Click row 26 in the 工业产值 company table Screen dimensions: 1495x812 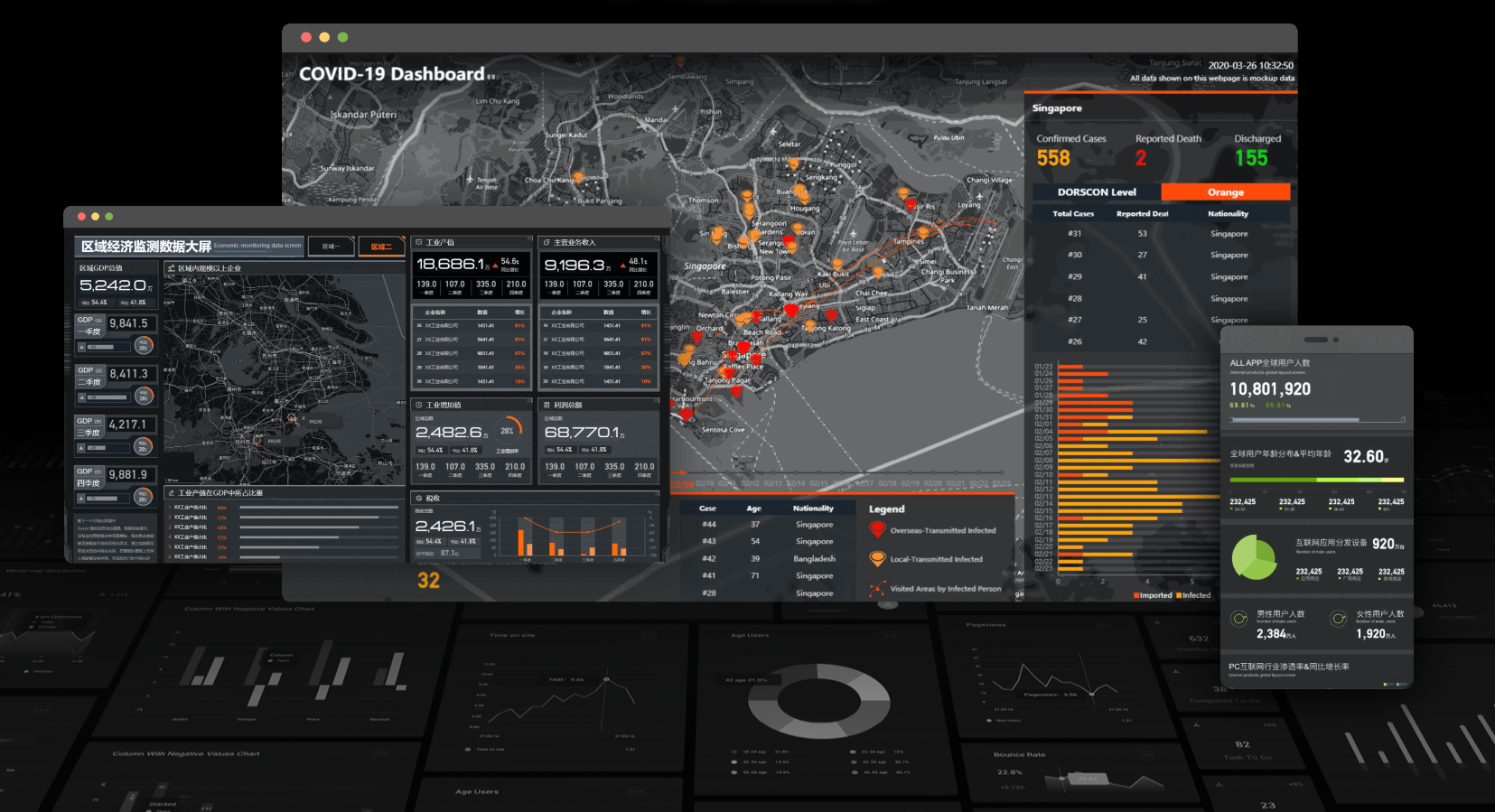(472, 326)
